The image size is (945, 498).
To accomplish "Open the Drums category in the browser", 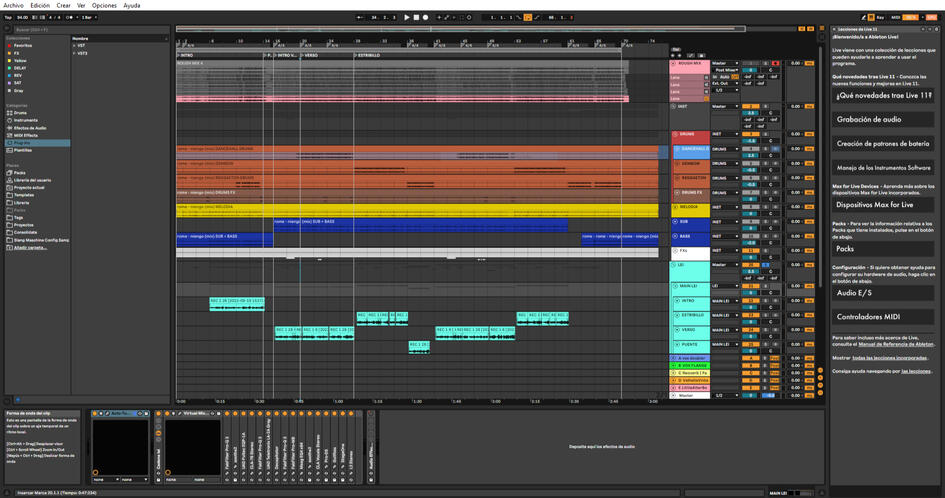I will point(20,113).
